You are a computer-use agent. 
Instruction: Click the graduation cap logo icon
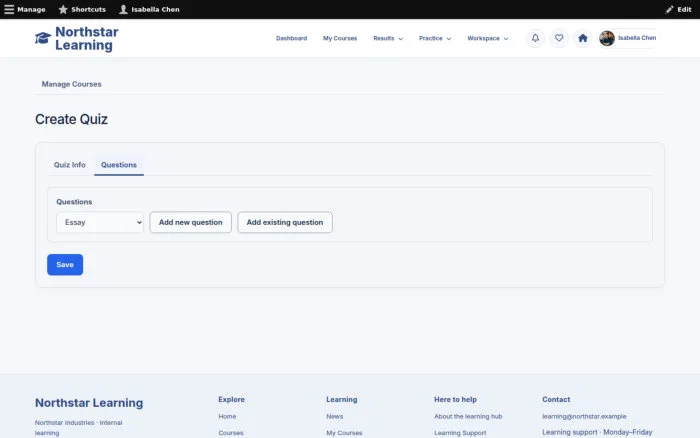[x=43, y=38]
